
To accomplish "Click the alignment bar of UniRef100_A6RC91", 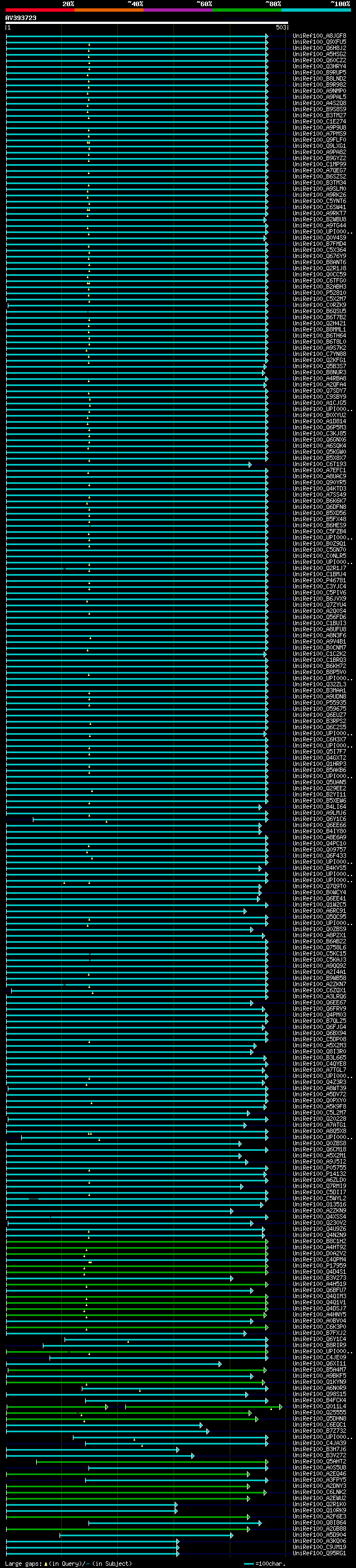I will tap(126, 911).
